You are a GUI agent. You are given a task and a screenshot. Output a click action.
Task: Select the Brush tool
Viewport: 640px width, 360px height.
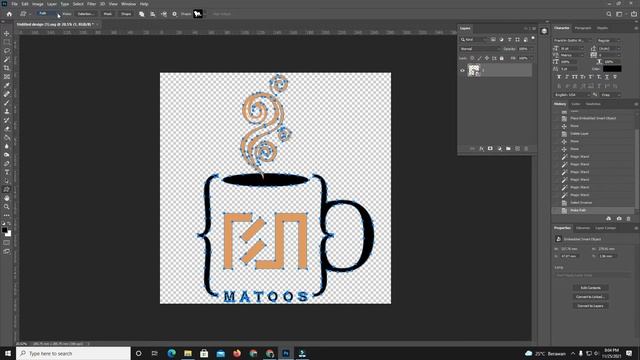[x=7, y=103]
